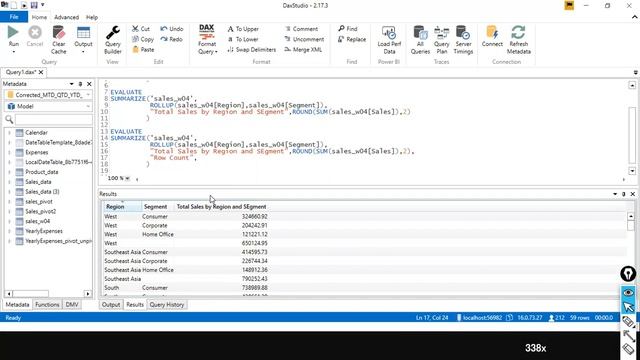The height and width of the screenshot is (360, 640).
Task: Click Total Sales by Region column header
Action: 221,207
